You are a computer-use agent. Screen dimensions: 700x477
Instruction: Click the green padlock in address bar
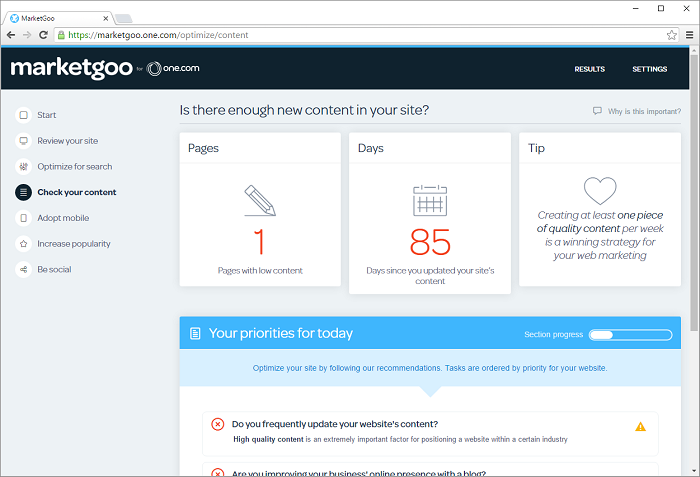[61, 35]
